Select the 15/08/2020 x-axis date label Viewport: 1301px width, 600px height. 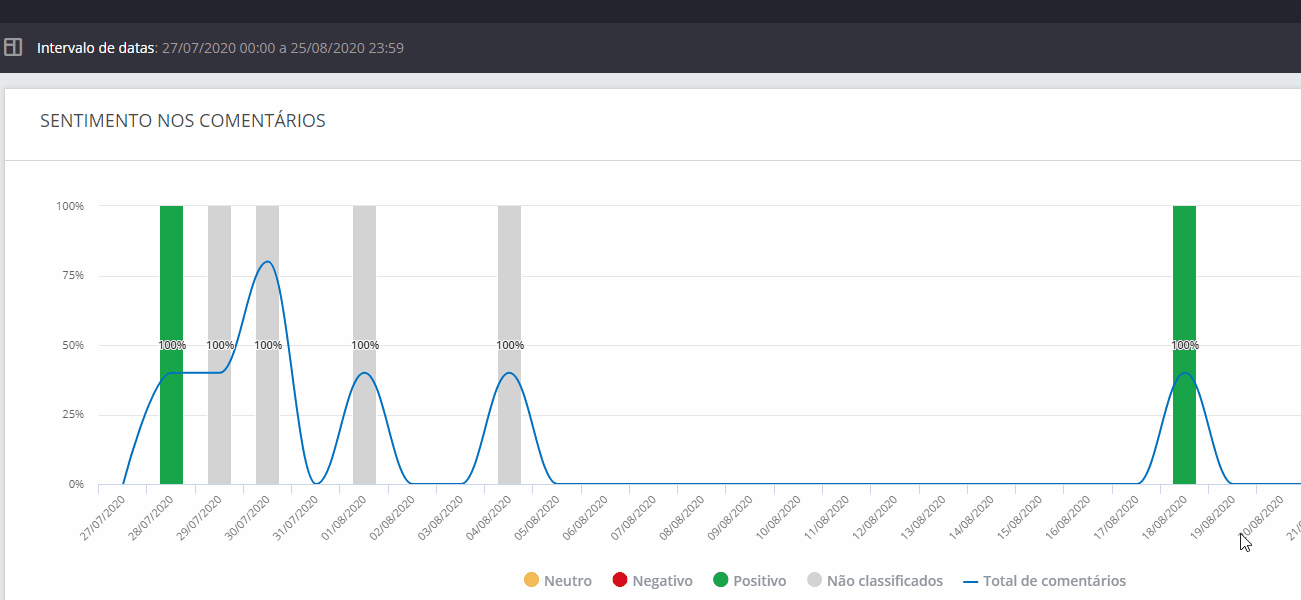point(1019,515)
